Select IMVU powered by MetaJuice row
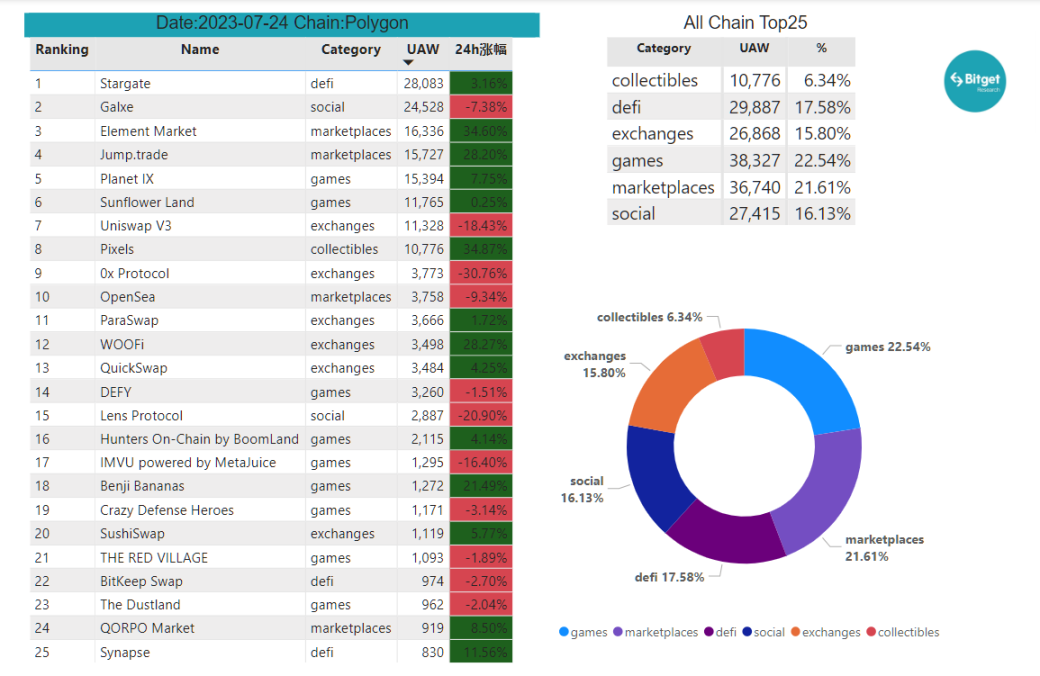Screen dimensions: 1040x676 188,462
